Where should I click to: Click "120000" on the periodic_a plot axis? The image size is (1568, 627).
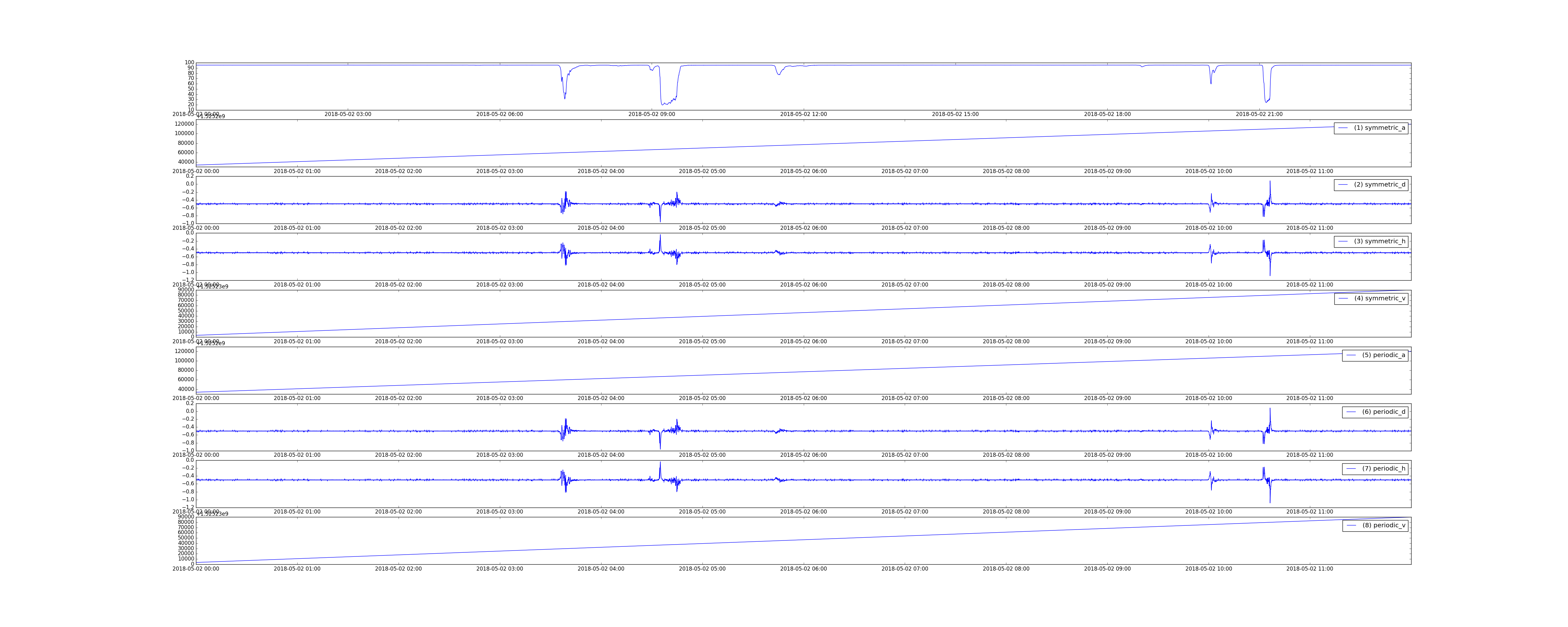(x=184, y=351)
